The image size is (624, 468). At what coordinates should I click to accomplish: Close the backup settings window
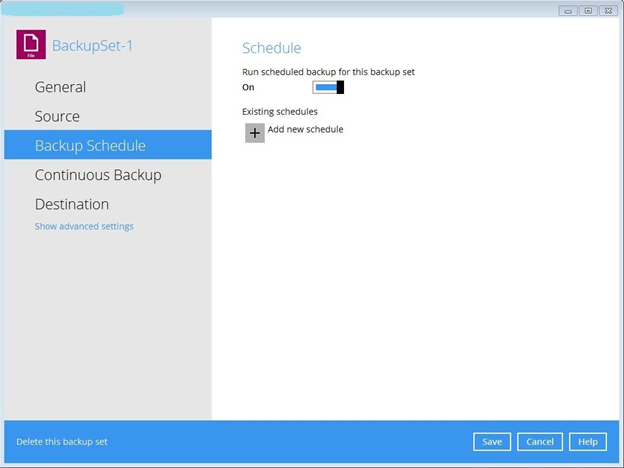click(606, 10)
